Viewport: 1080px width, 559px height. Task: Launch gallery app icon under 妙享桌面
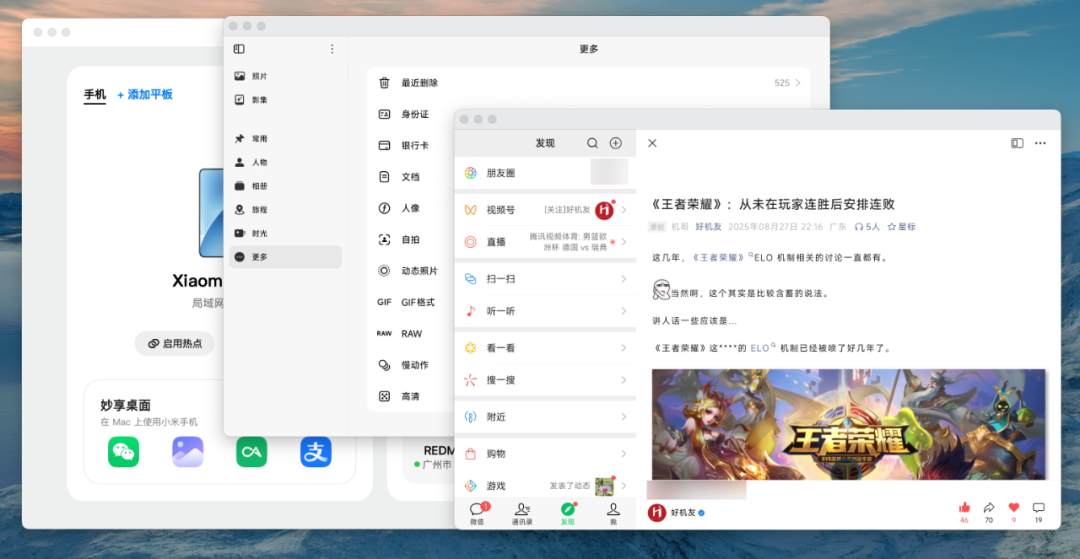(x=187, y=452)
